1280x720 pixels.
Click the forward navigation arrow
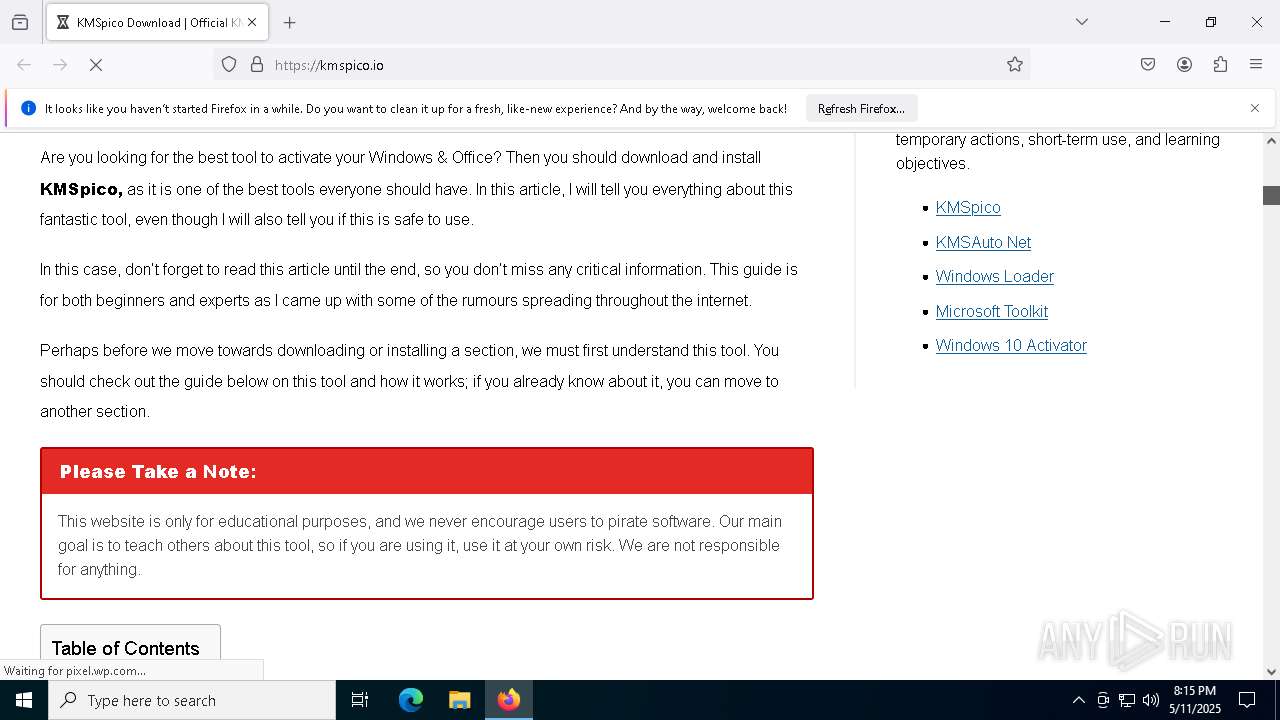60,65
